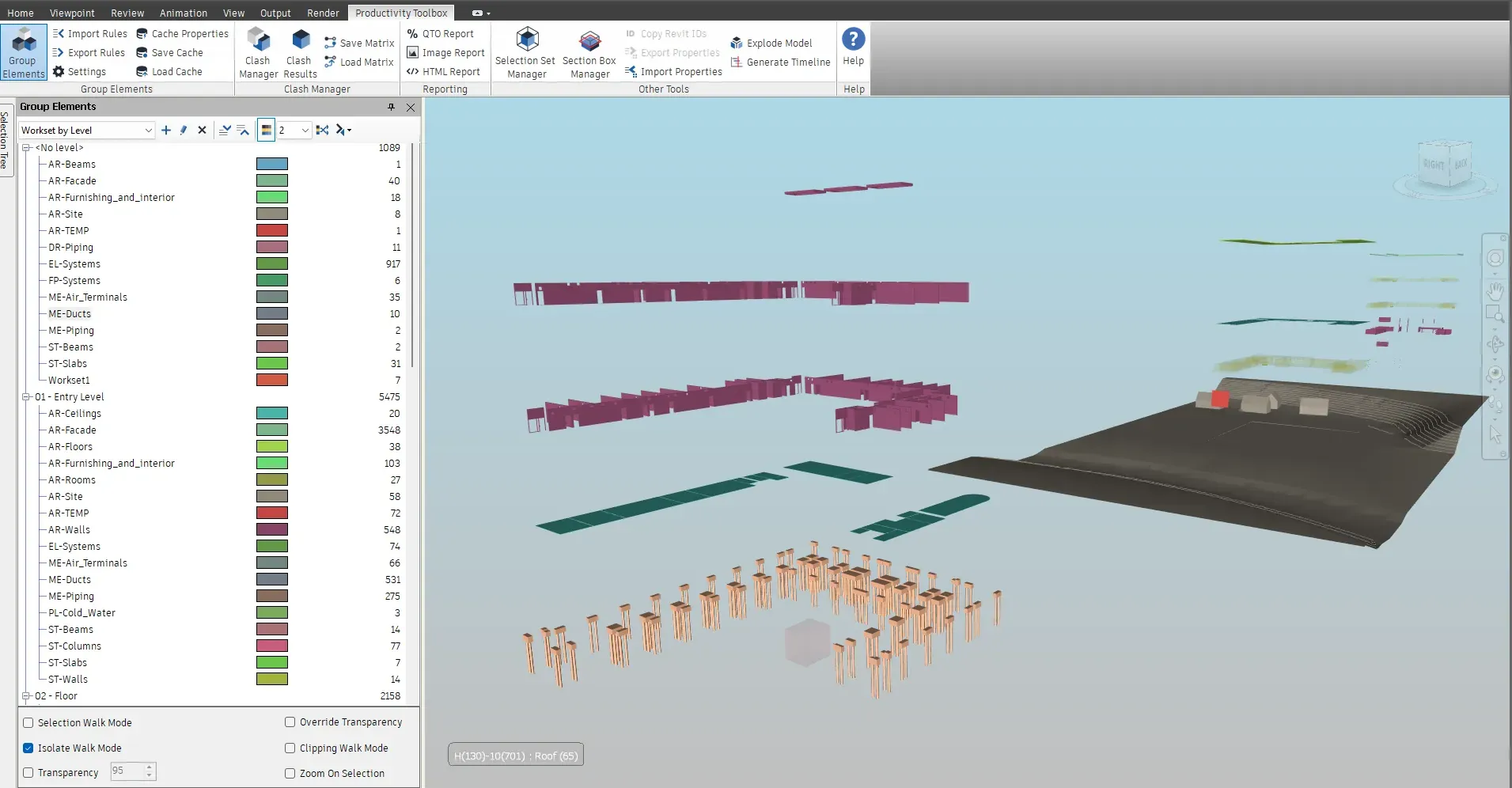
Task: Uncheck the Isolate Walk Mode checkbox
Action: (x=28, y=748)
